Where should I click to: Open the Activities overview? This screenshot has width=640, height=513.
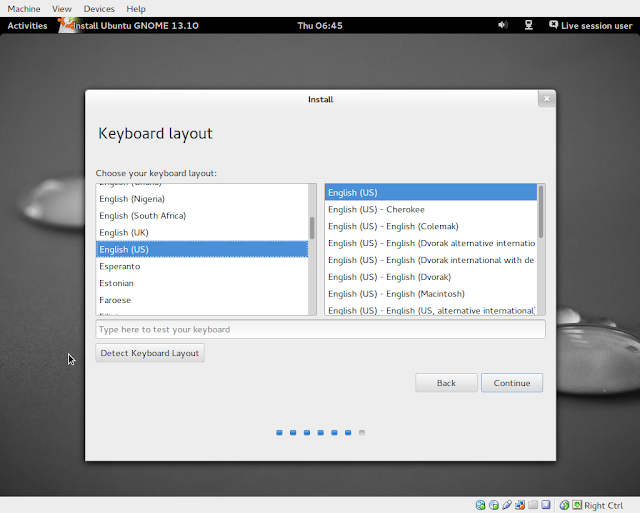click(27, 25)
